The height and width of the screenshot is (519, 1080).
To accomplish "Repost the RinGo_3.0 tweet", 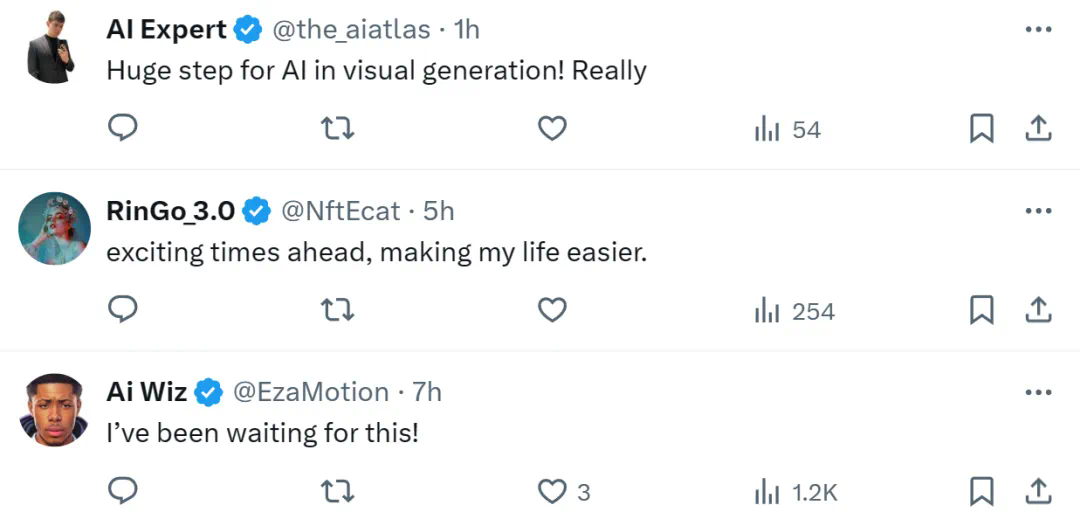I will pyautogui.click(x=337, y=311).
